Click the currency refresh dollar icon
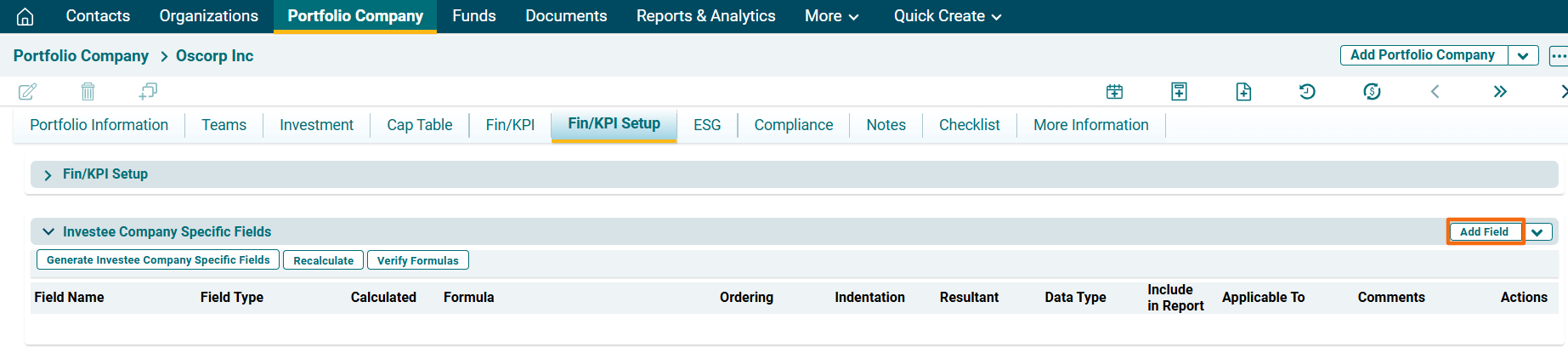Image resolution: width=1568 pixels, height=353 pixels. pyautogui.click(x=1372, y=91)
